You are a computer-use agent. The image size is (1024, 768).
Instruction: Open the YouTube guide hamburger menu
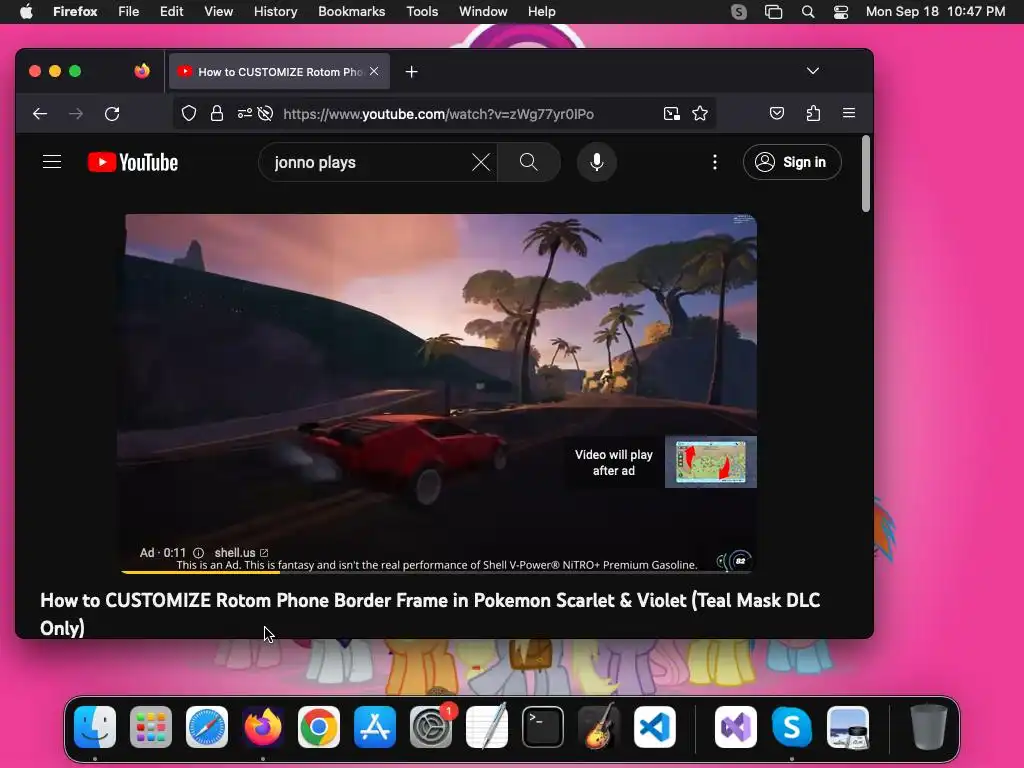tap(52, 162)
